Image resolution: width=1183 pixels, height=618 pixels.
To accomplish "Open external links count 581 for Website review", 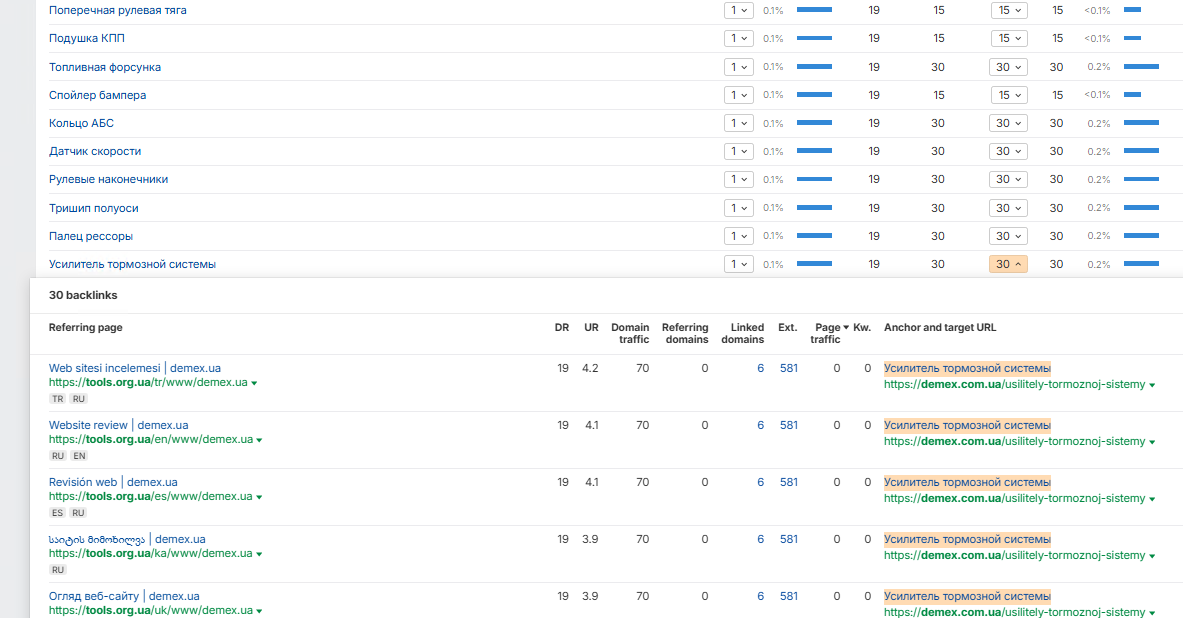I will tap(788, 426).
